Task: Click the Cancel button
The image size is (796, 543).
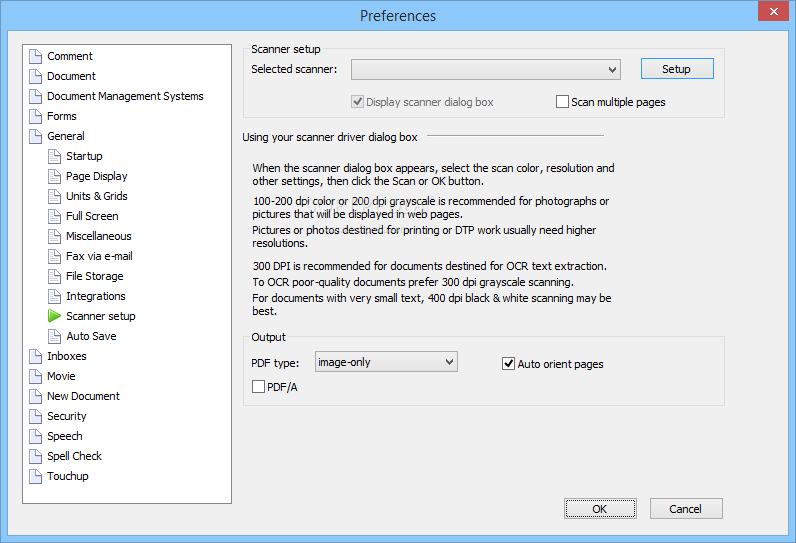Action: [x=686, y=509]
